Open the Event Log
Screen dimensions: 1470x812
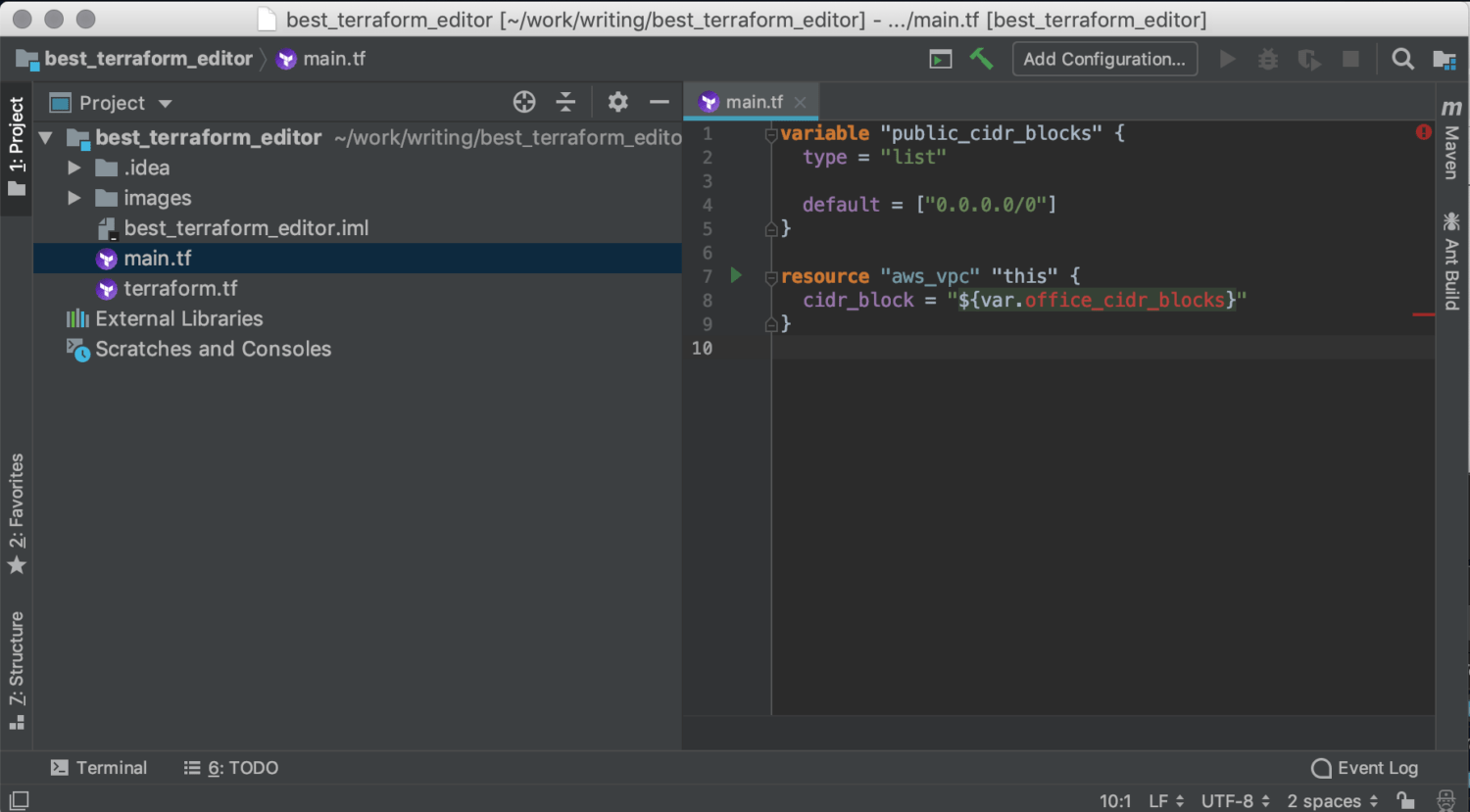click(1365, 768)
